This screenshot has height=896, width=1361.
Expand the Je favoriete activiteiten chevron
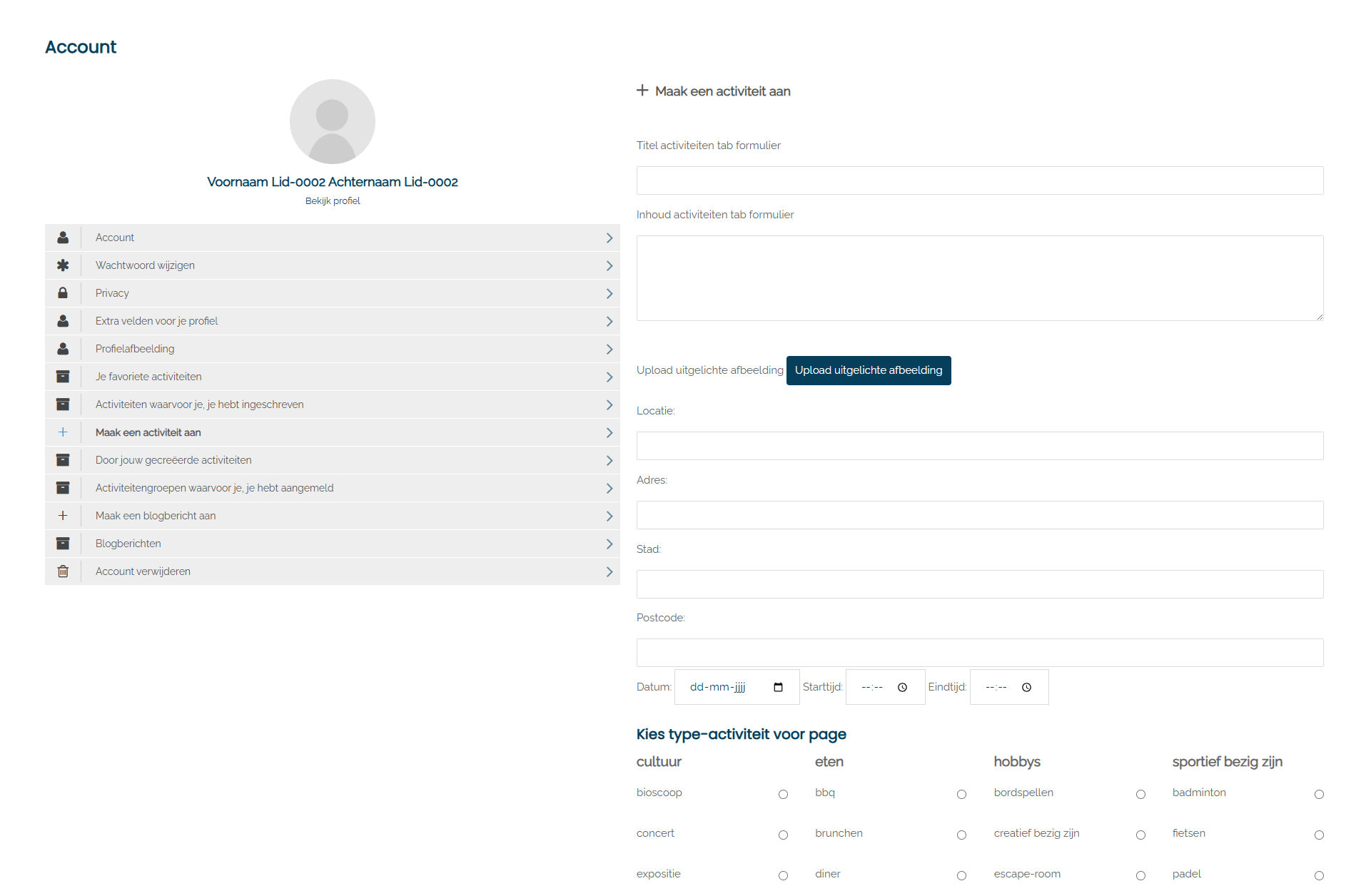pos(609,377)
